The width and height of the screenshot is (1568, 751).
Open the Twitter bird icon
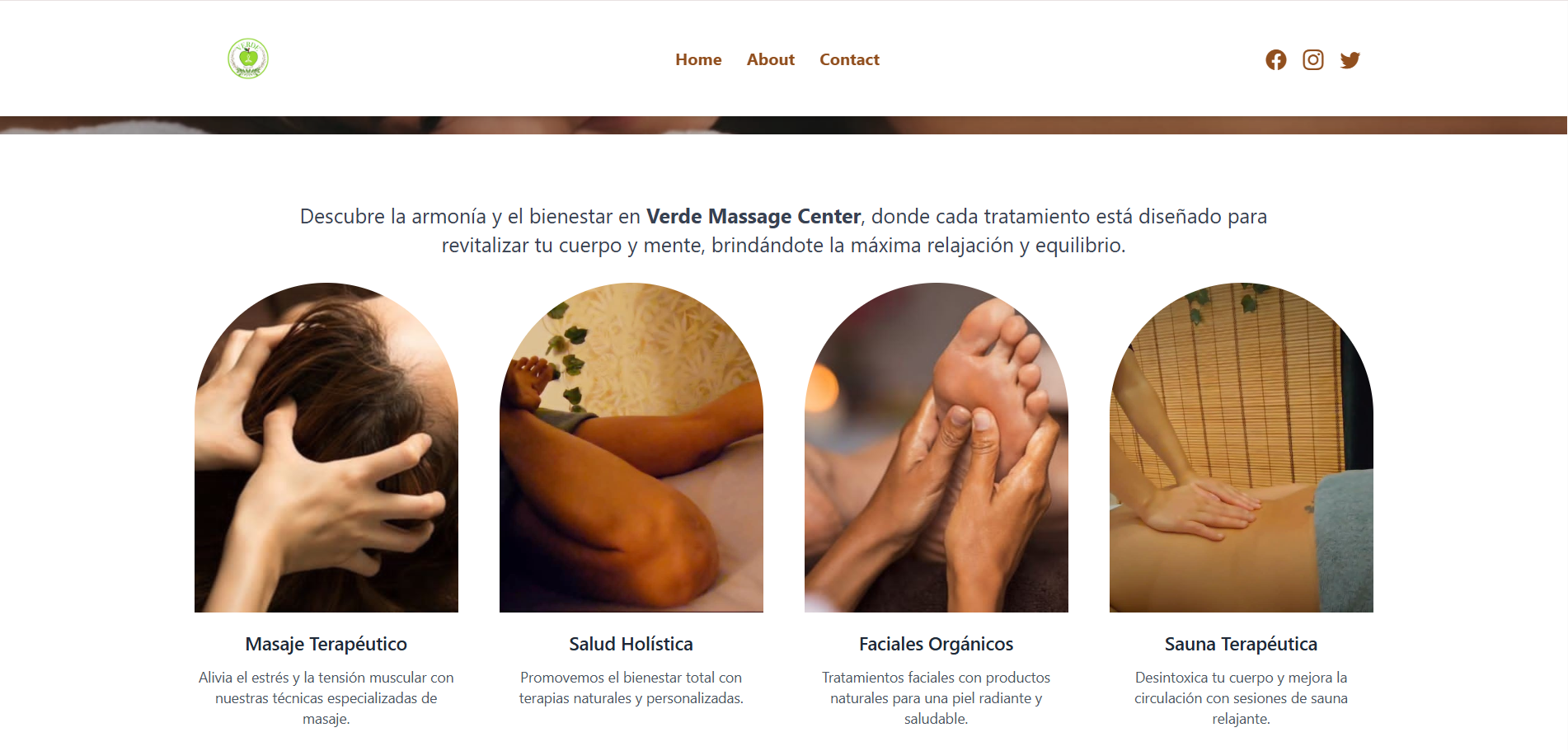coord(1350,60)
